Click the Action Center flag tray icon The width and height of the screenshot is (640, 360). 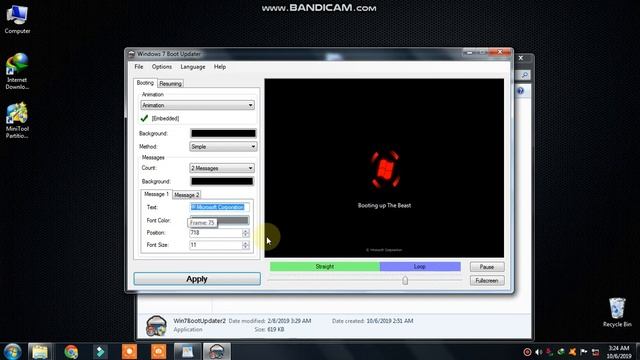pos(584,352)
